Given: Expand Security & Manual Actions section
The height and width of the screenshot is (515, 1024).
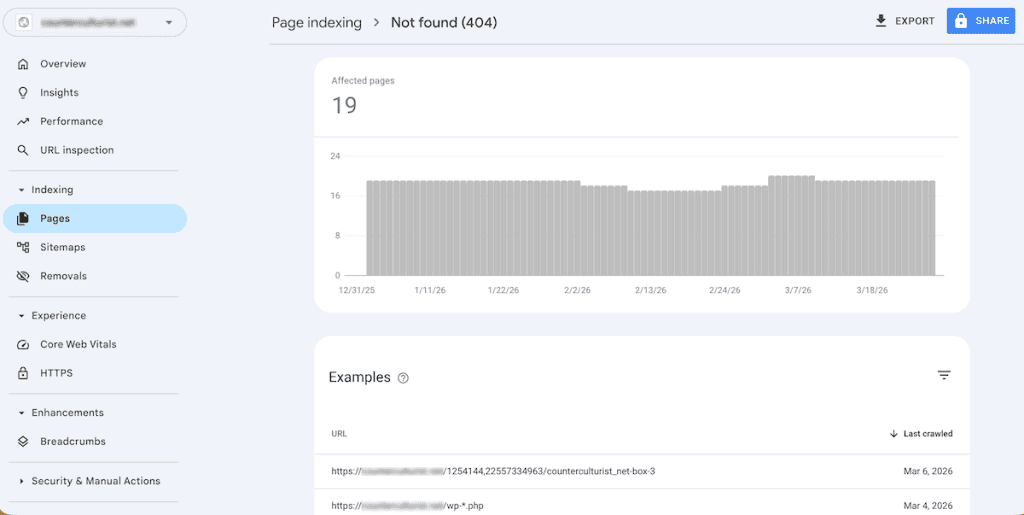Looking at the screenshot, I should (x=89, y=481).
